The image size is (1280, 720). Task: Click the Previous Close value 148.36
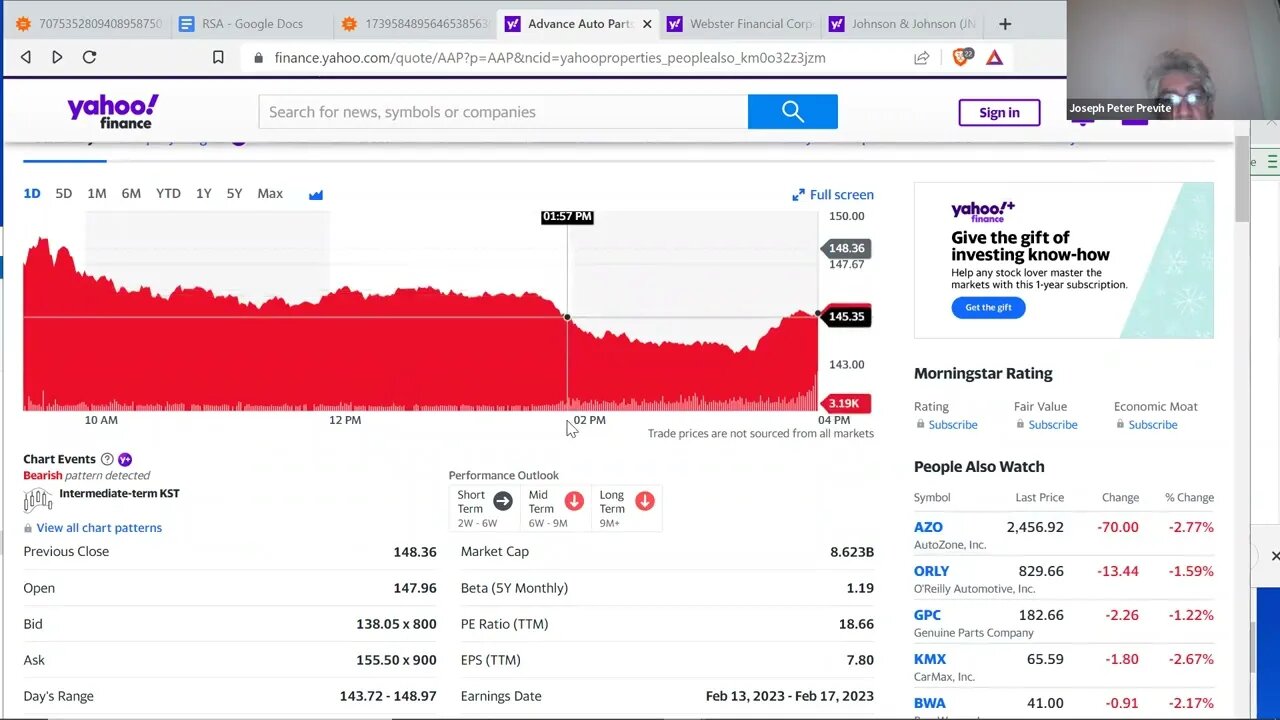[x=415, y=552]
